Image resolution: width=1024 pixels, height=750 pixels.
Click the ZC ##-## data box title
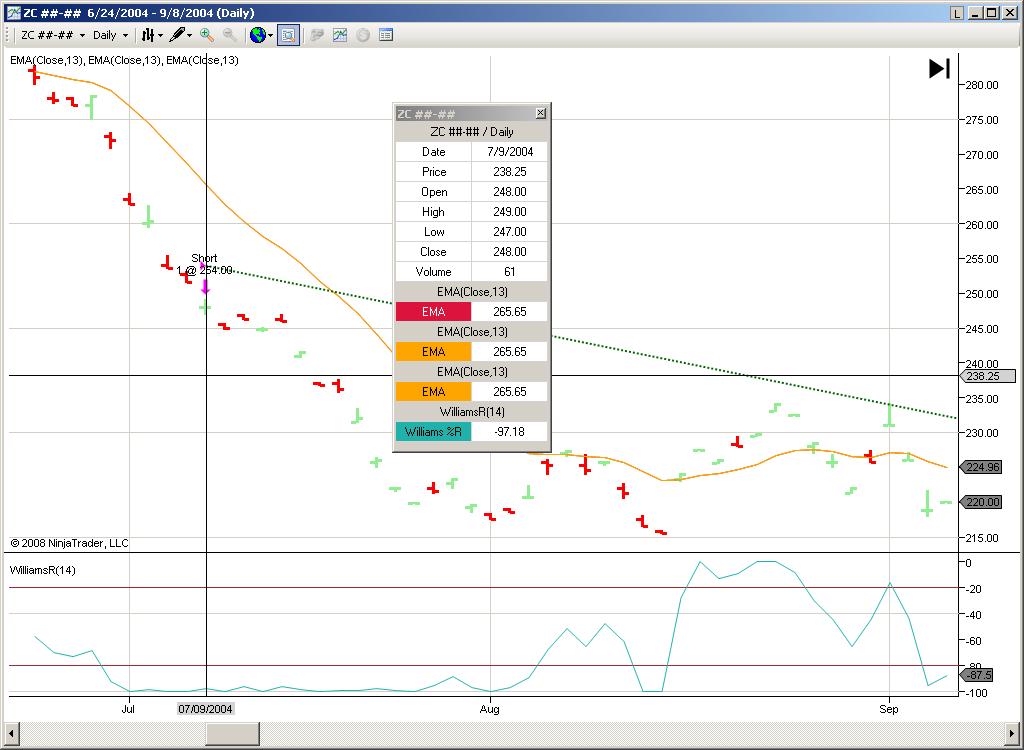[x=426, y=114]
